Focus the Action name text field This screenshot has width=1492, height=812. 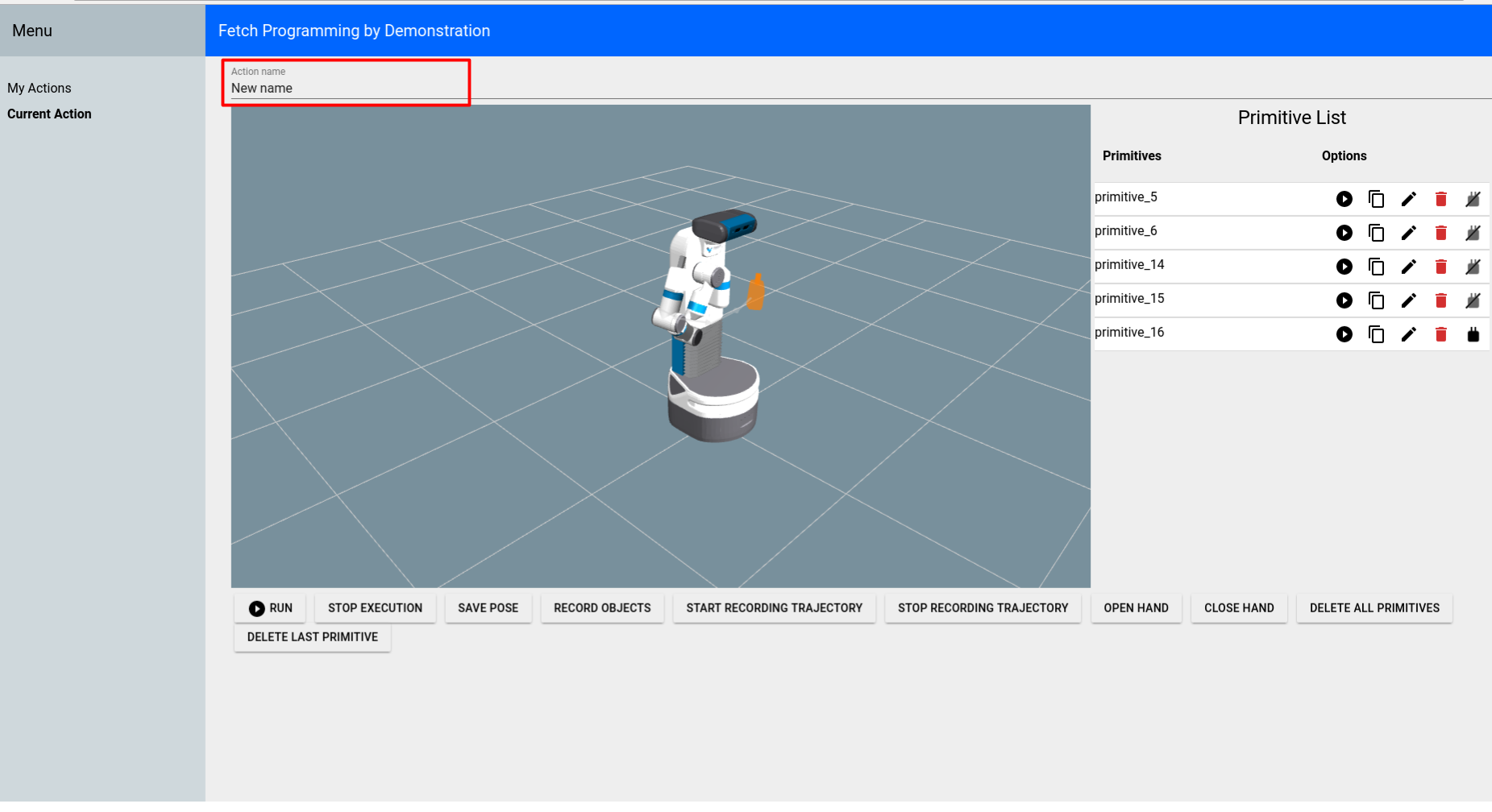[347, 83]
